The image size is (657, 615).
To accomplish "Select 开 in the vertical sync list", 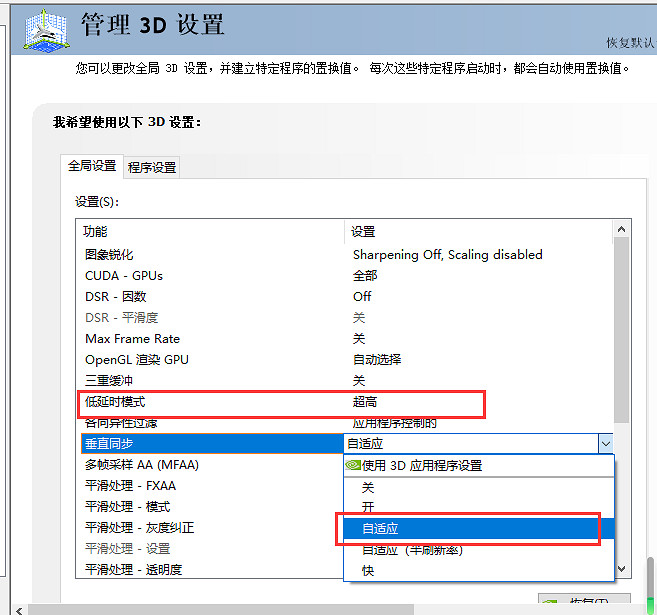I will coord(479,507).
